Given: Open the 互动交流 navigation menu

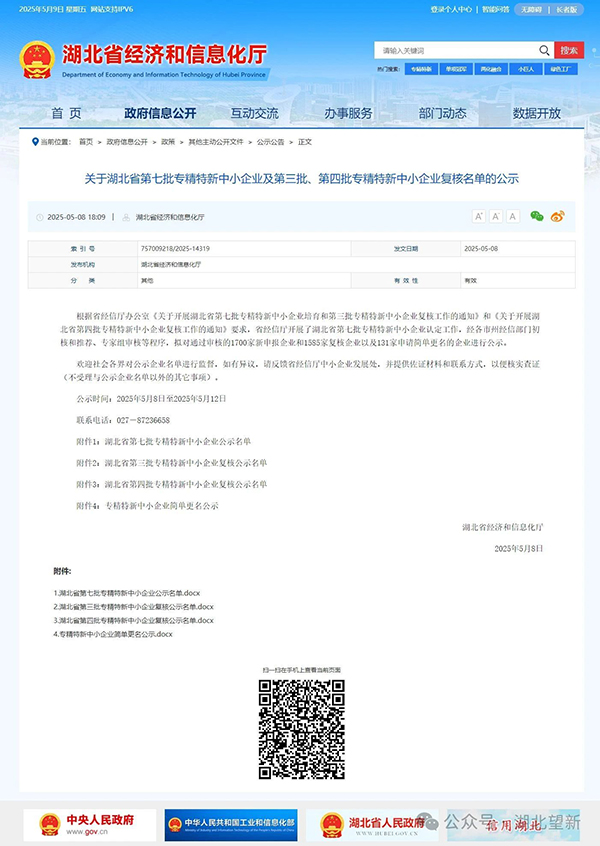Looking at the screenshot, I should tap(255, 113).
